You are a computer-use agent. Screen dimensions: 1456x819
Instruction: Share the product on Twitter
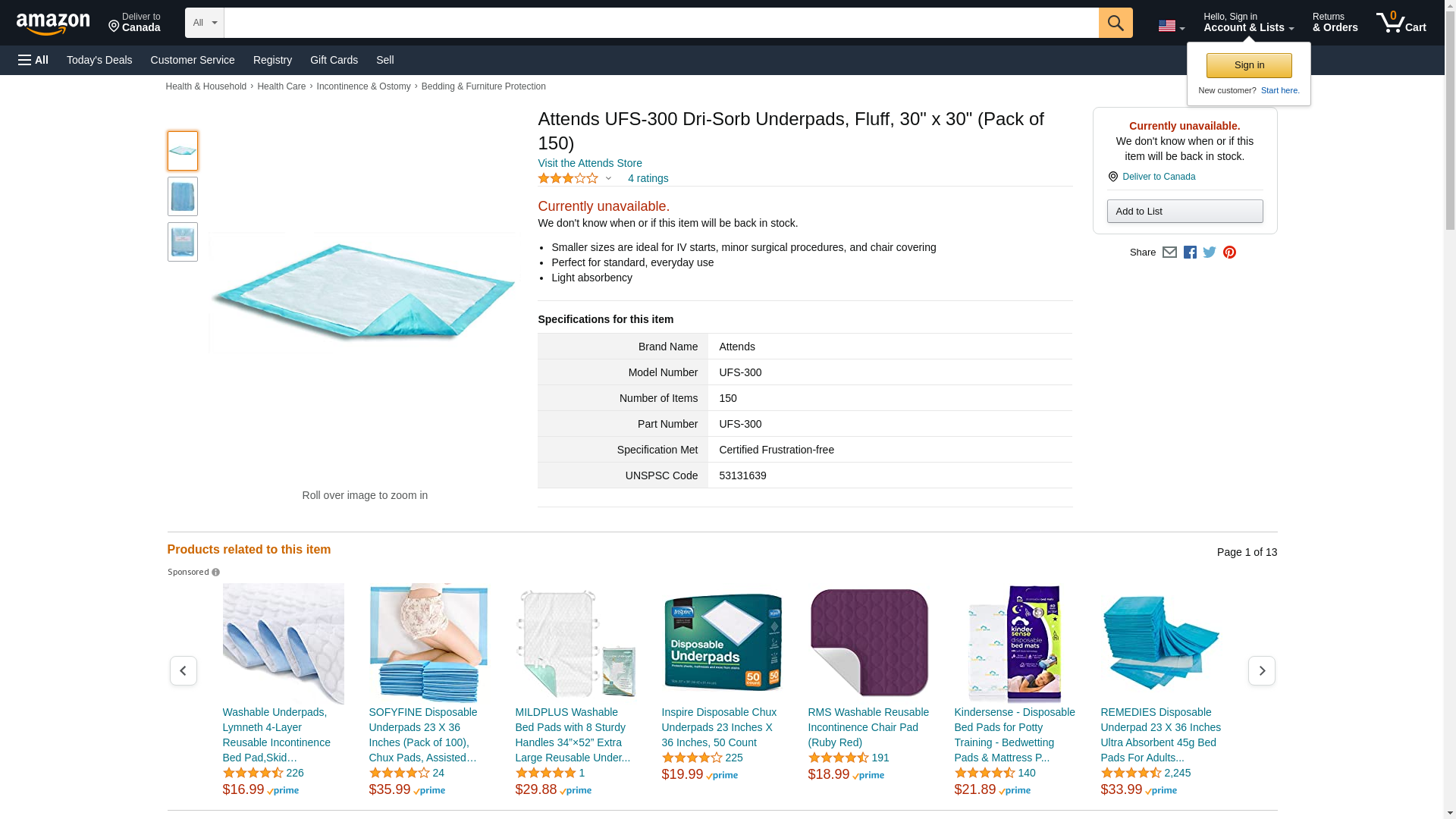coord(1210,253)
